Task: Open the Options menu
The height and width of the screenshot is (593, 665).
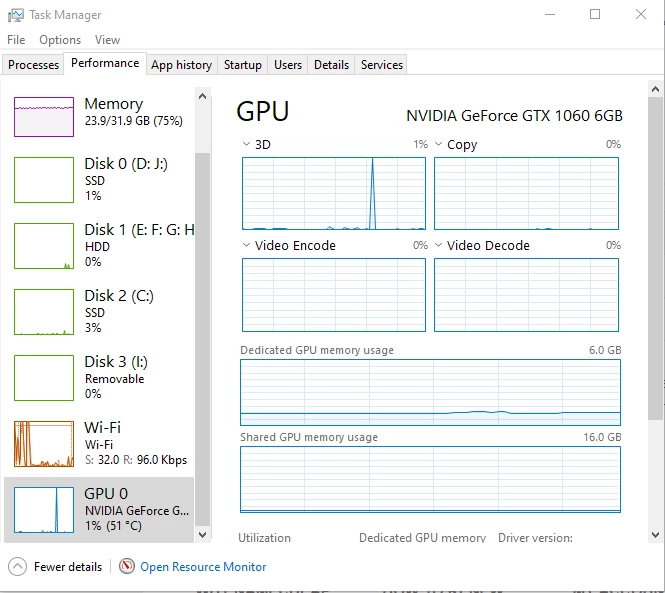Action: (x=60, y=40)
